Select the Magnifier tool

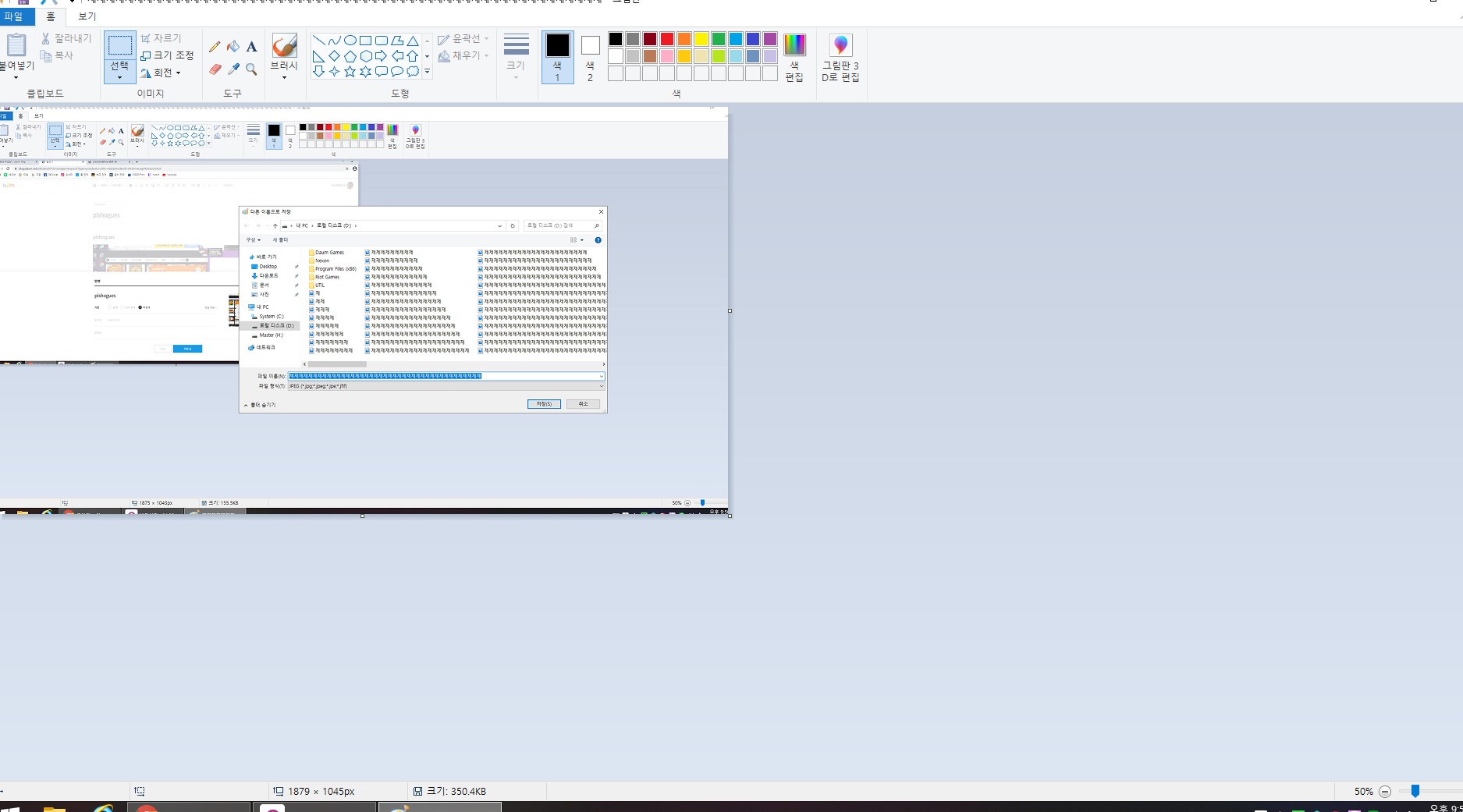click(251, 69)
